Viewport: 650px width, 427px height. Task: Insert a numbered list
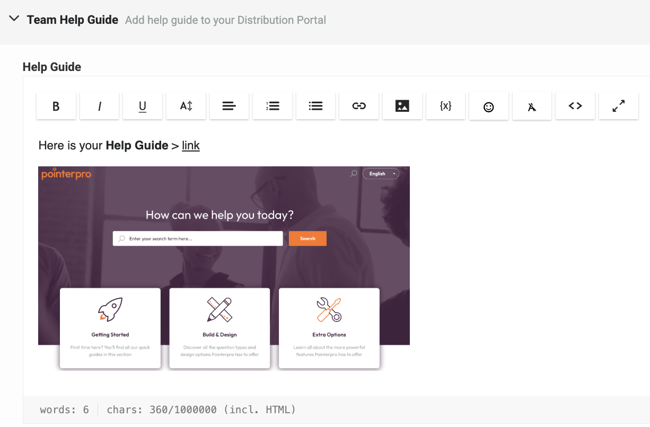[272, 106]
